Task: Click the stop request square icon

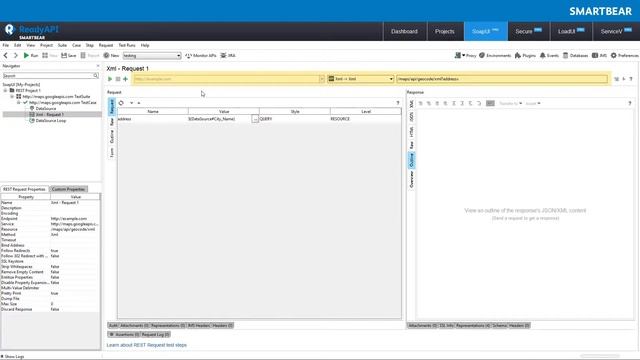Action: click(x=118, y=79)
